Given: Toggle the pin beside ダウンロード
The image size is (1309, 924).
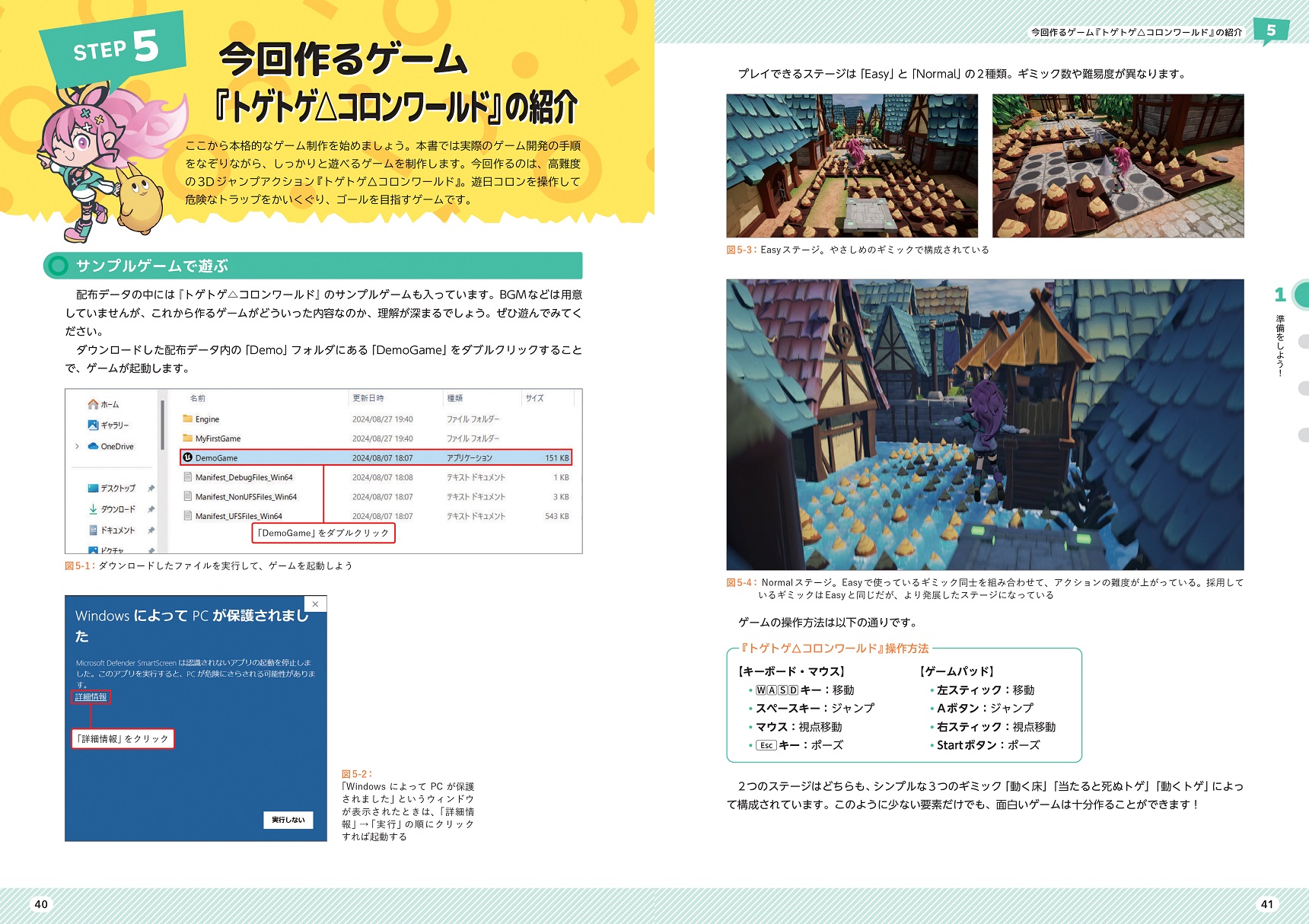Looking at the screenshot, I should coord(151,509).
